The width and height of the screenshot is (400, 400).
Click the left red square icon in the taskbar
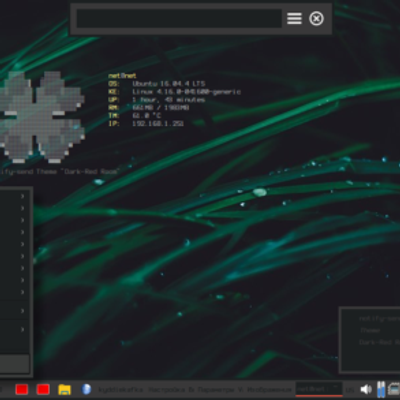point(22,389)
